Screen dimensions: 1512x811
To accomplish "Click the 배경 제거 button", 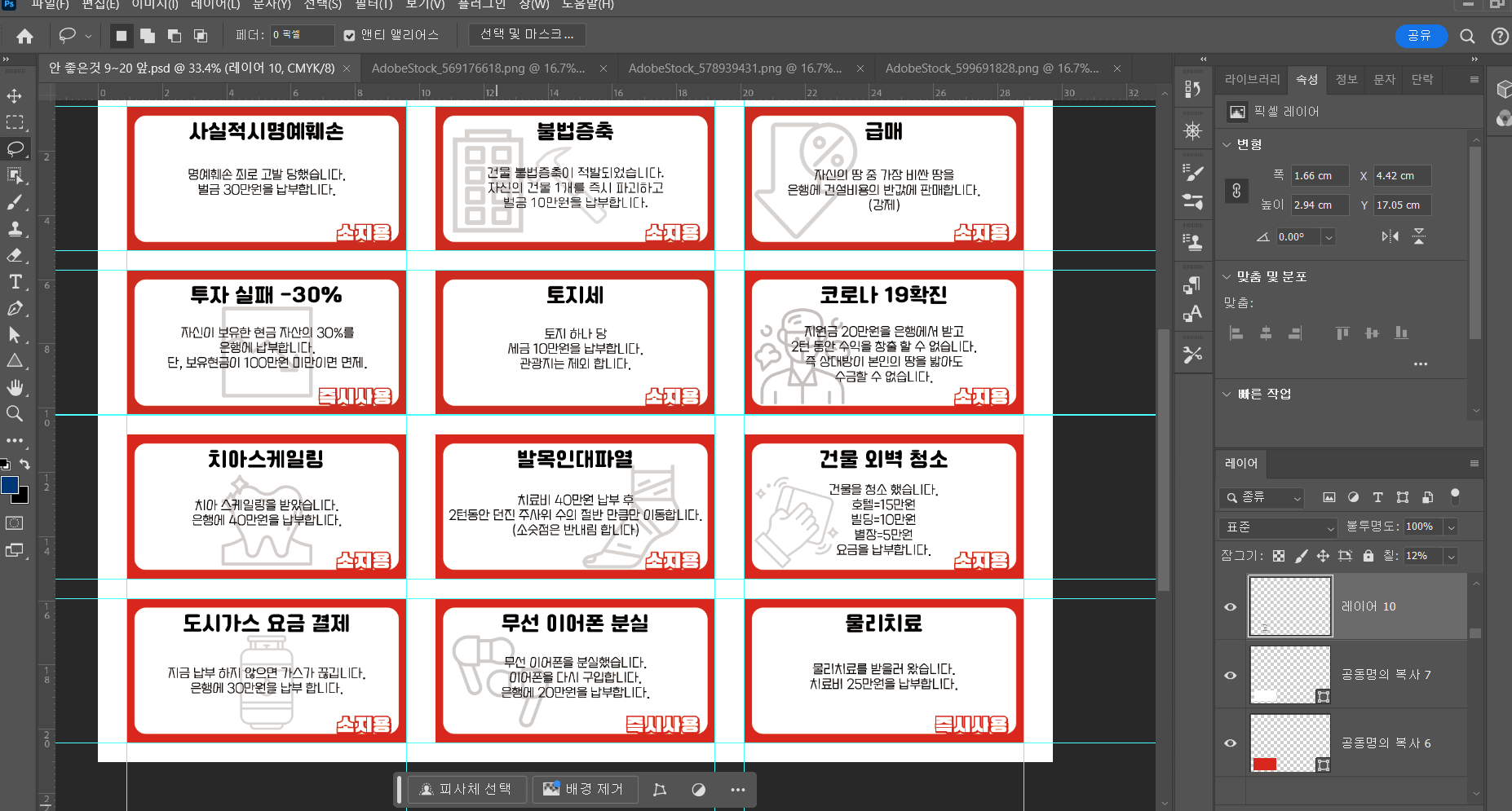I will (x=584, y=789).
